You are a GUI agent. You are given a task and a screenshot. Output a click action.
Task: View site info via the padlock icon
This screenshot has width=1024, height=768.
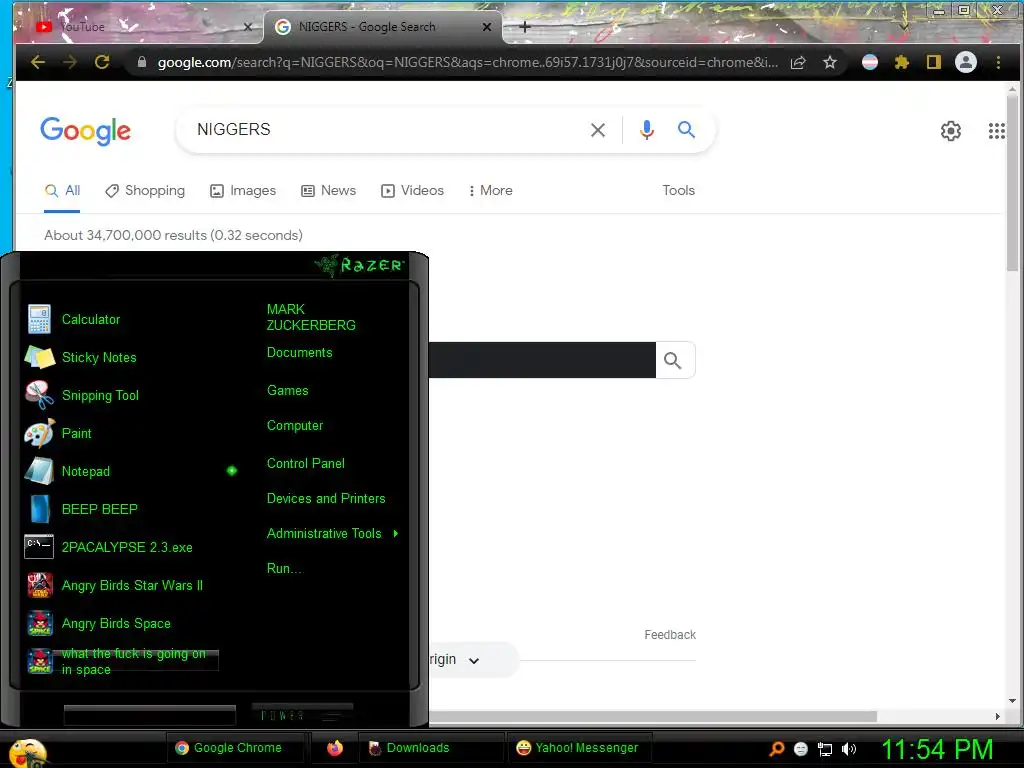pyautogui.click(x=142, y=62)
